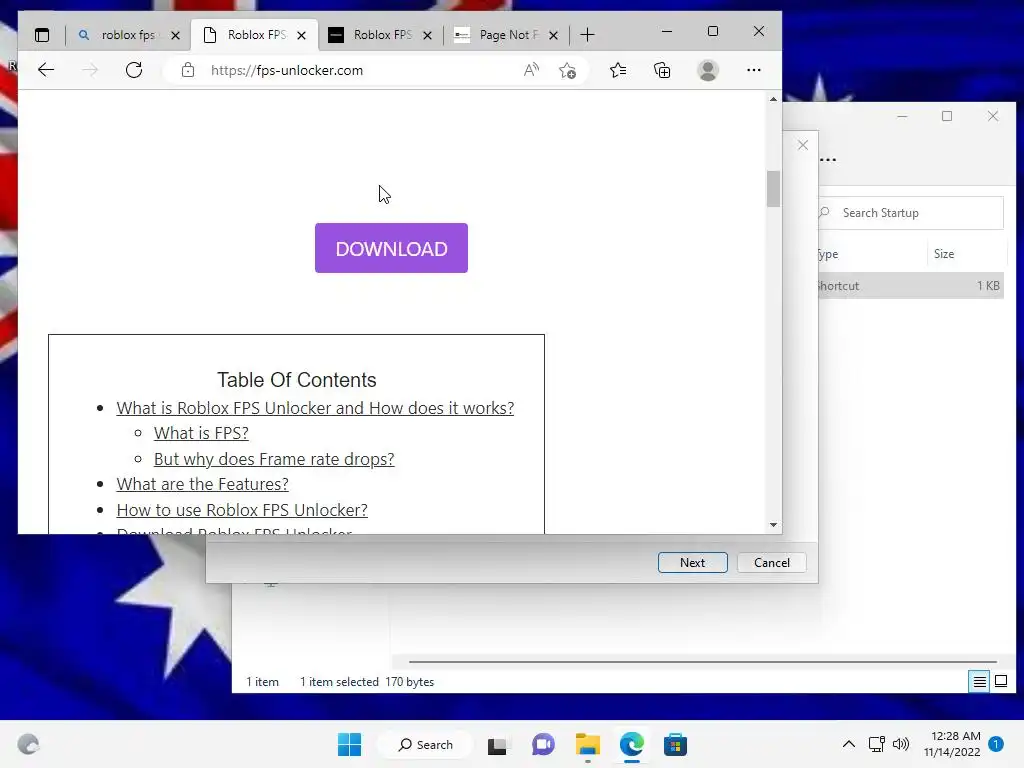Open the profile avatar icon in Edge

(708, 70)
